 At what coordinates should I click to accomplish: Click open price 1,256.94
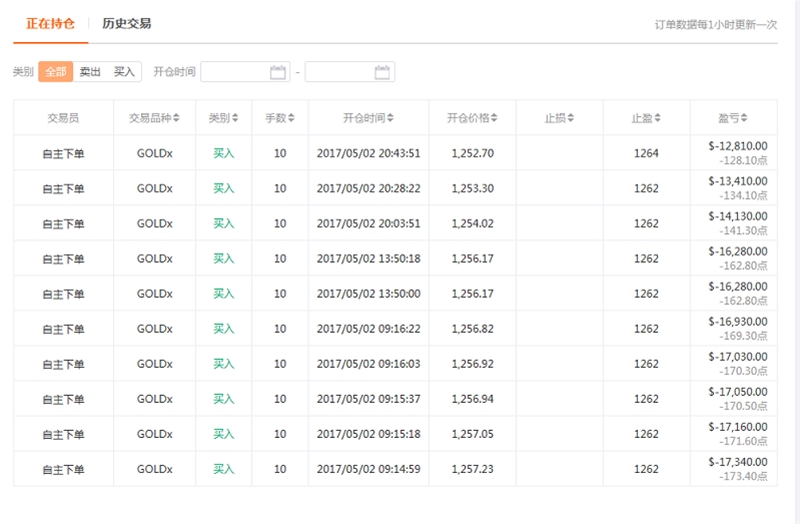click(x=472, y=399)
